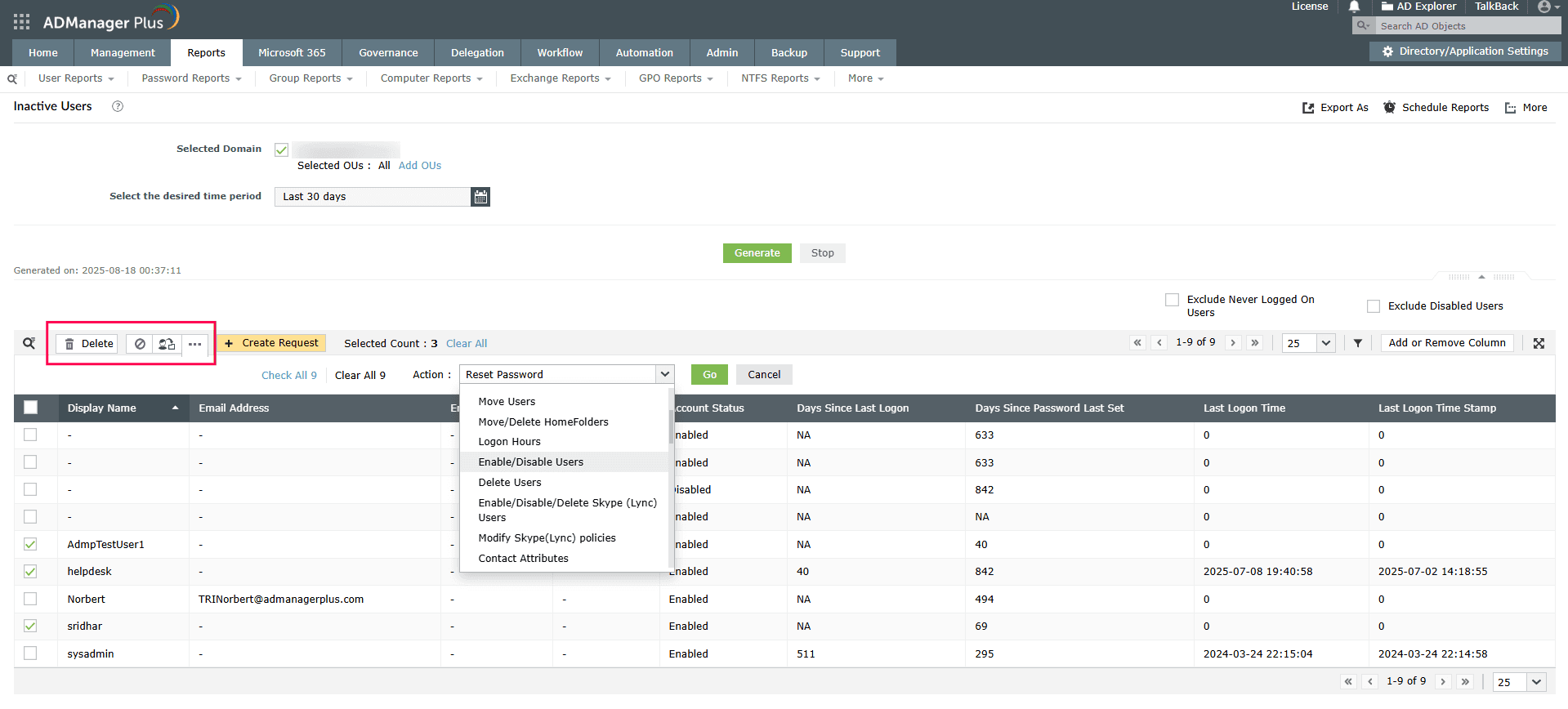Expand Password Reports dropdown
Image resolution: width=1568 pixels, height=709 pixels.
pos(191,78)
